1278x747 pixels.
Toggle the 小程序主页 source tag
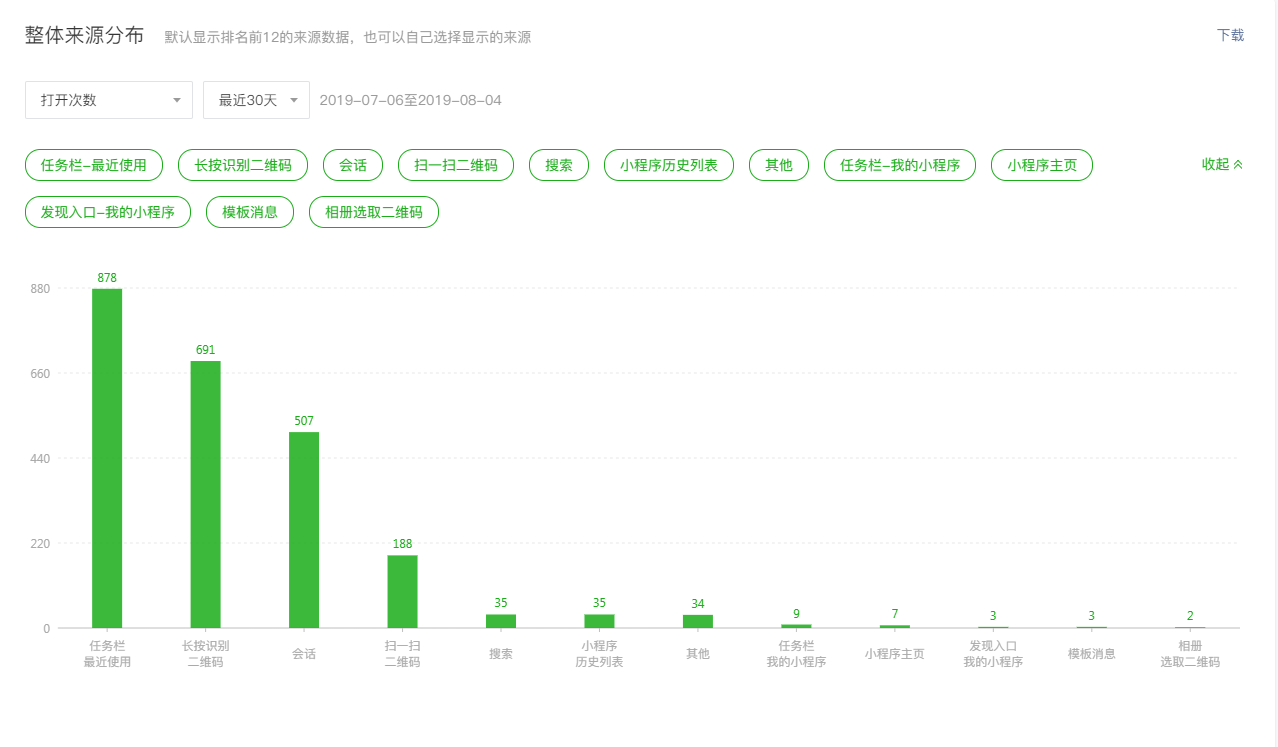coord(1042,165)
